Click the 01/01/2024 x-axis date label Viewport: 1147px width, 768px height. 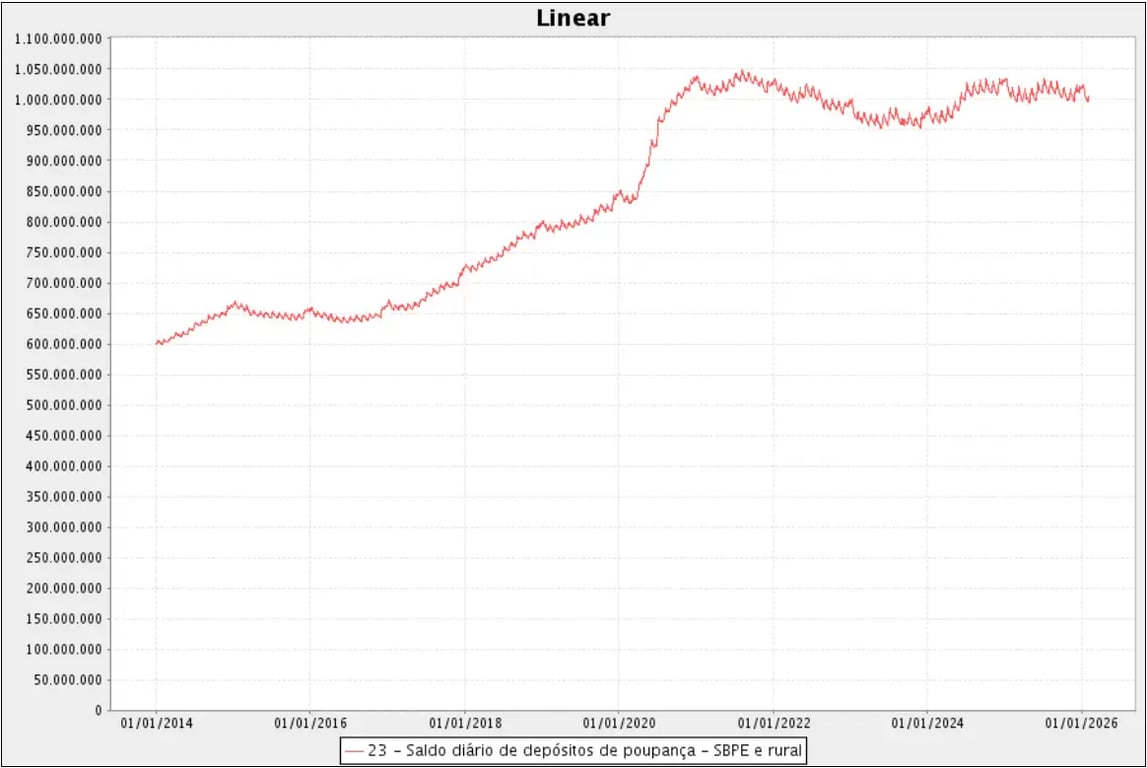tap(926, 722)
